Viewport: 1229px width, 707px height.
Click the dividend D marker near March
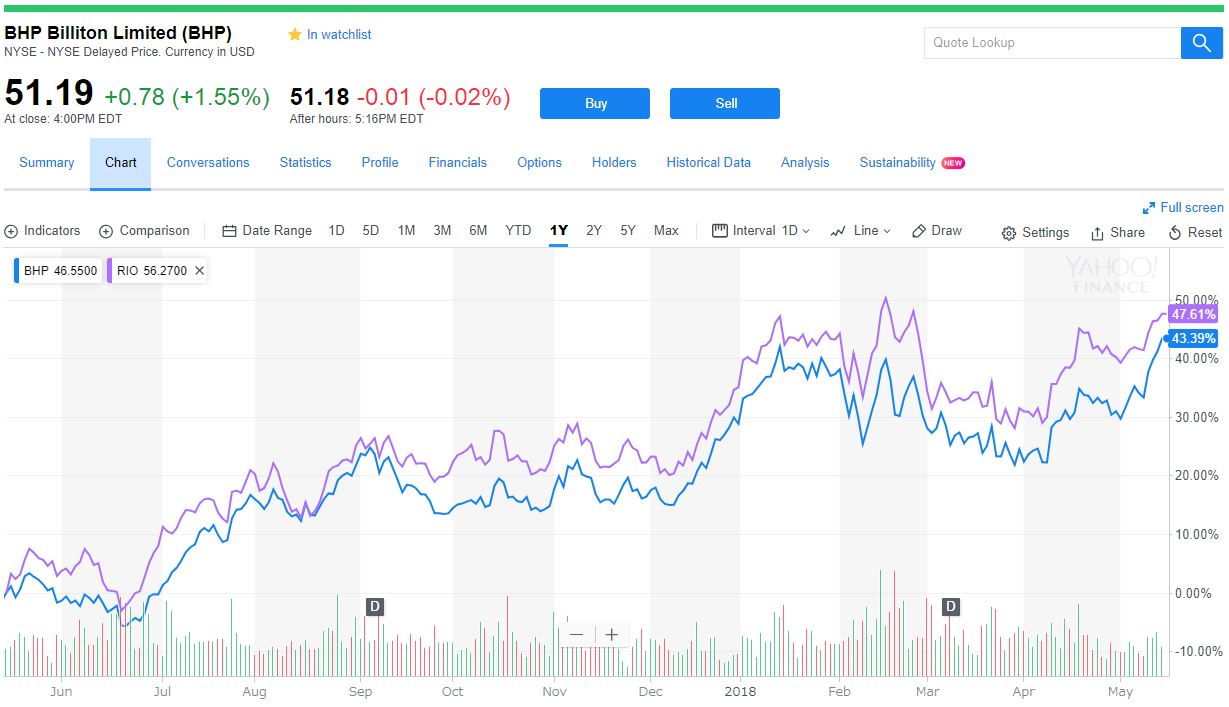pos(951,606)
